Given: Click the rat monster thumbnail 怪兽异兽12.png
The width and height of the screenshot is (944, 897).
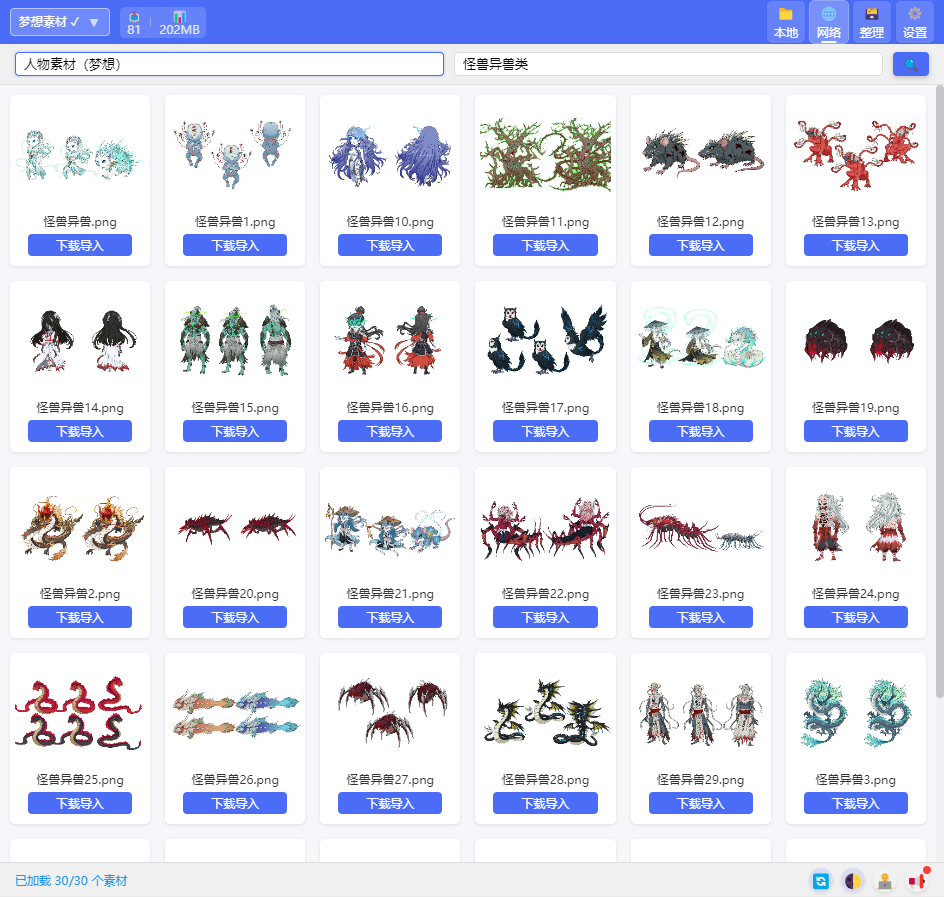Looking at the screenshot, I should tap(701, 154).
